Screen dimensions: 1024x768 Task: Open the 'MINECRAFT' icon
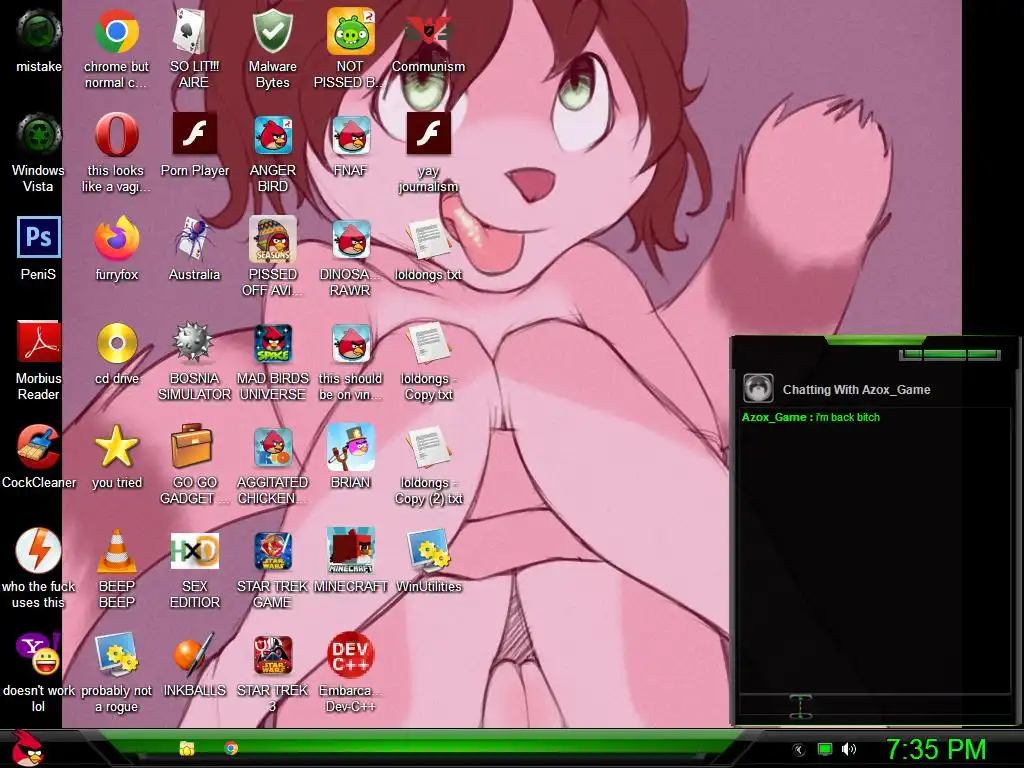coord(350,550)
